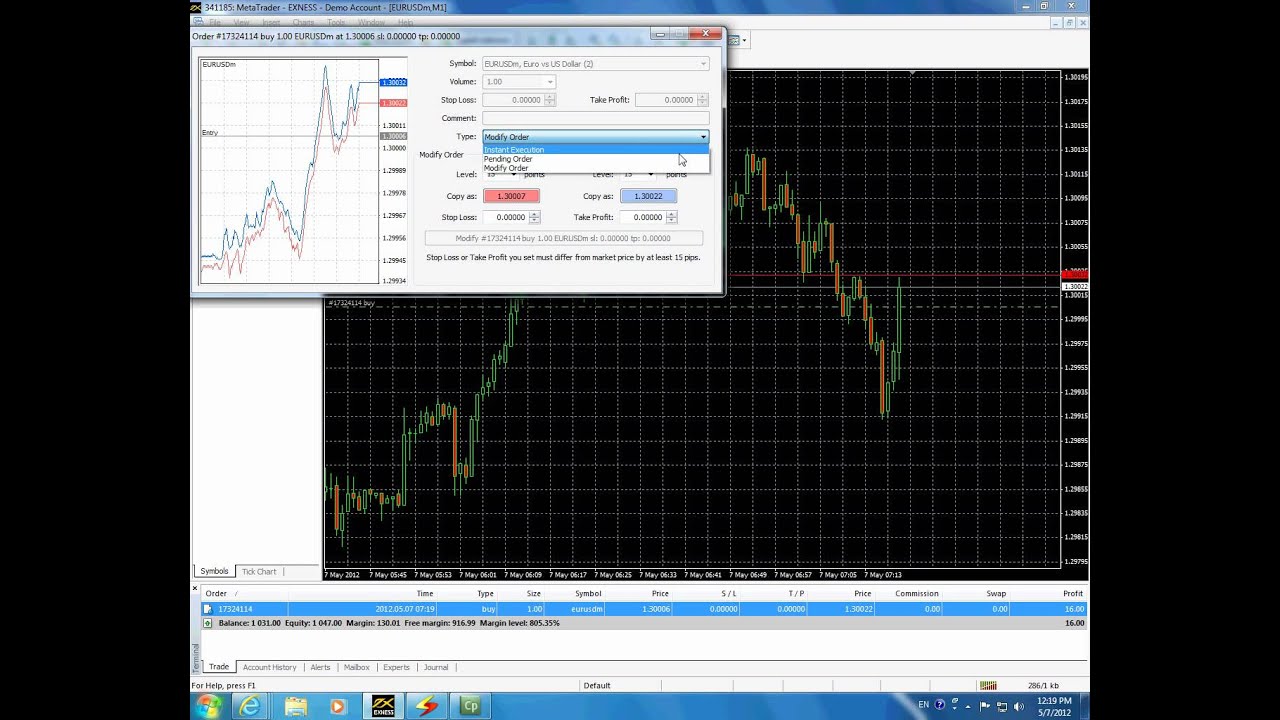Open the Journal tab in Terminal

pos(436,667)
